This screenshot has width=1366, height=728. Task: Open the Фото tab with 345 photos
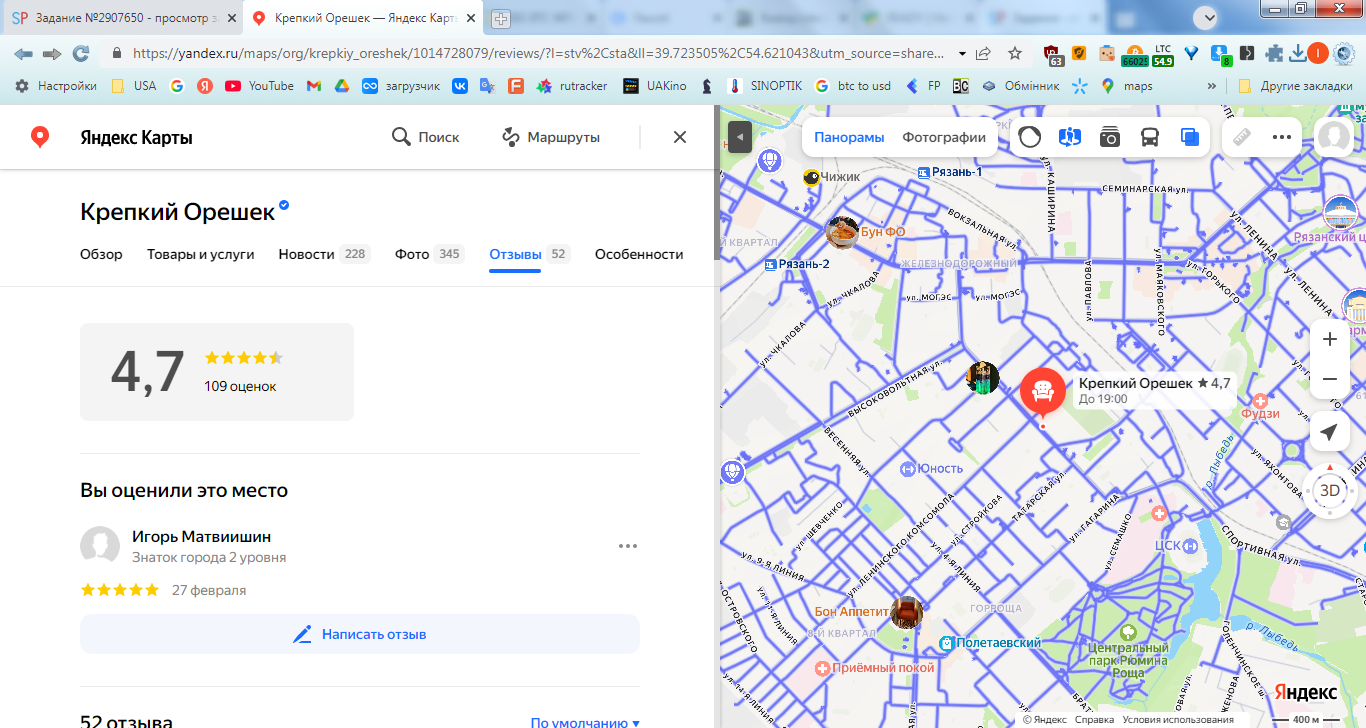click(x=430, y=254)
